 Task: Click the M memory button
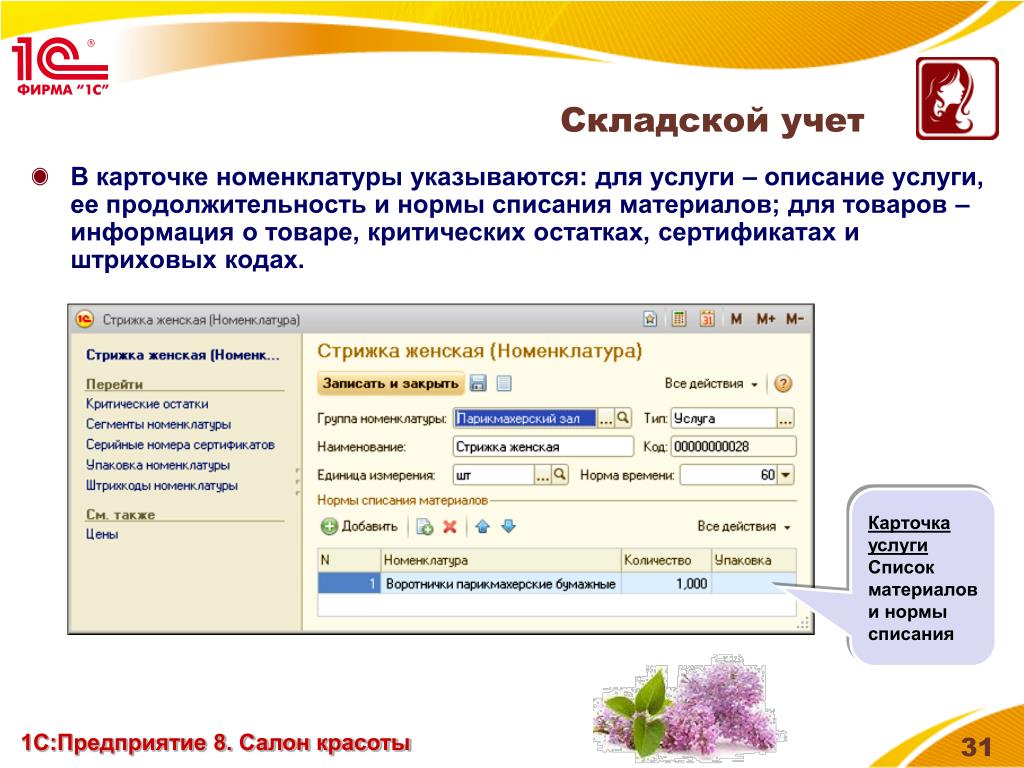point(736,319)
